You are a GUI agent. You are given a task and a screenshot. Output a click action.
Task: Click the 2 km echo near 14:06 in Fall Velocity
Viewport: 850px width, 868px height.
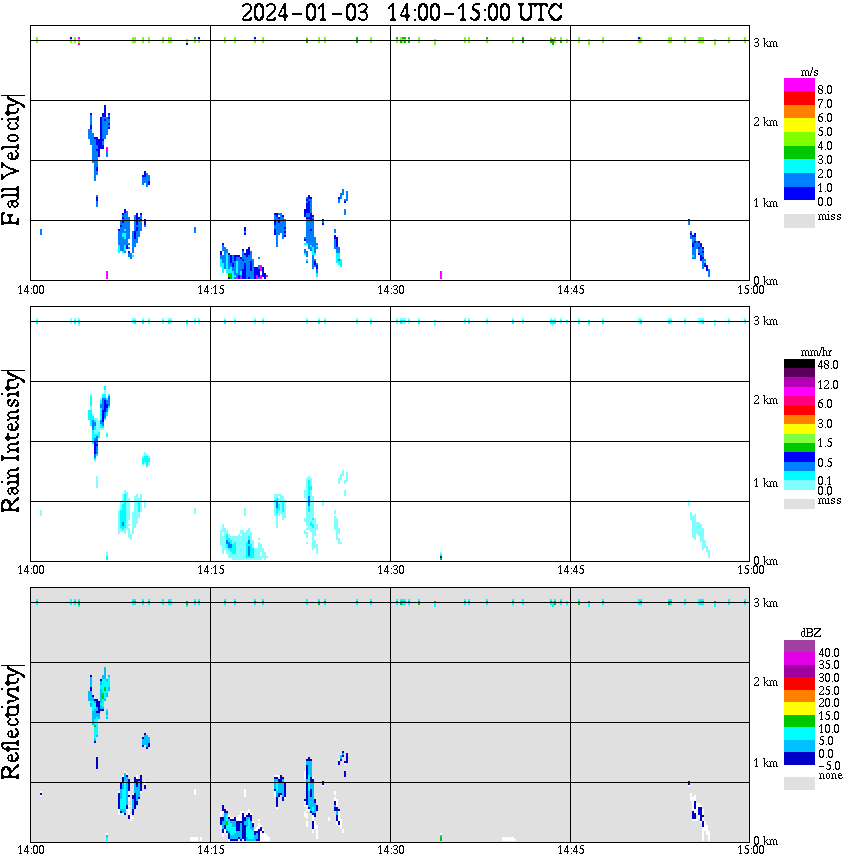[99, 141]
